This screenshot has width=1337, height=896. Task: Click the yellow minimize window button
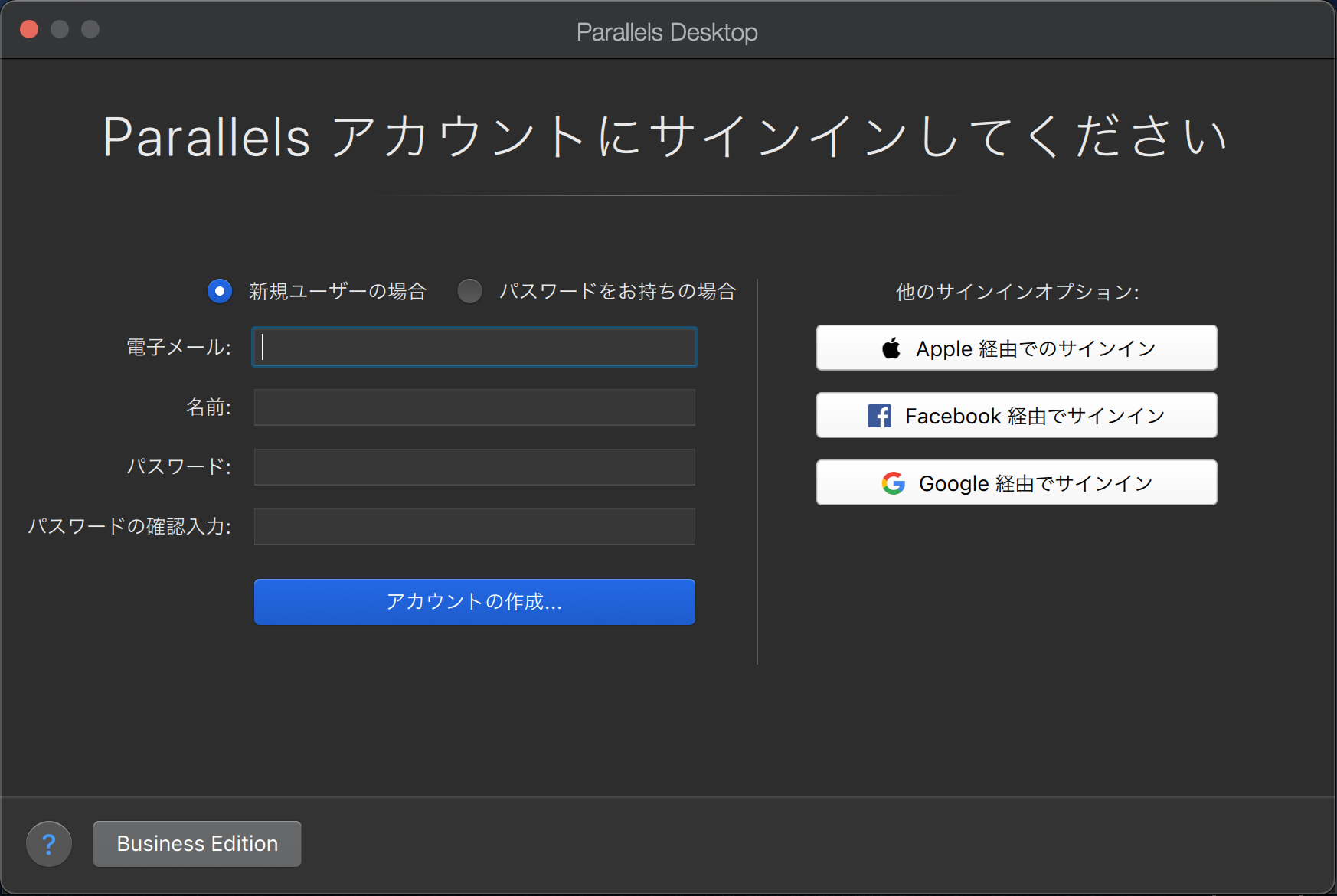pyautogui.click(x=60, y=29)
